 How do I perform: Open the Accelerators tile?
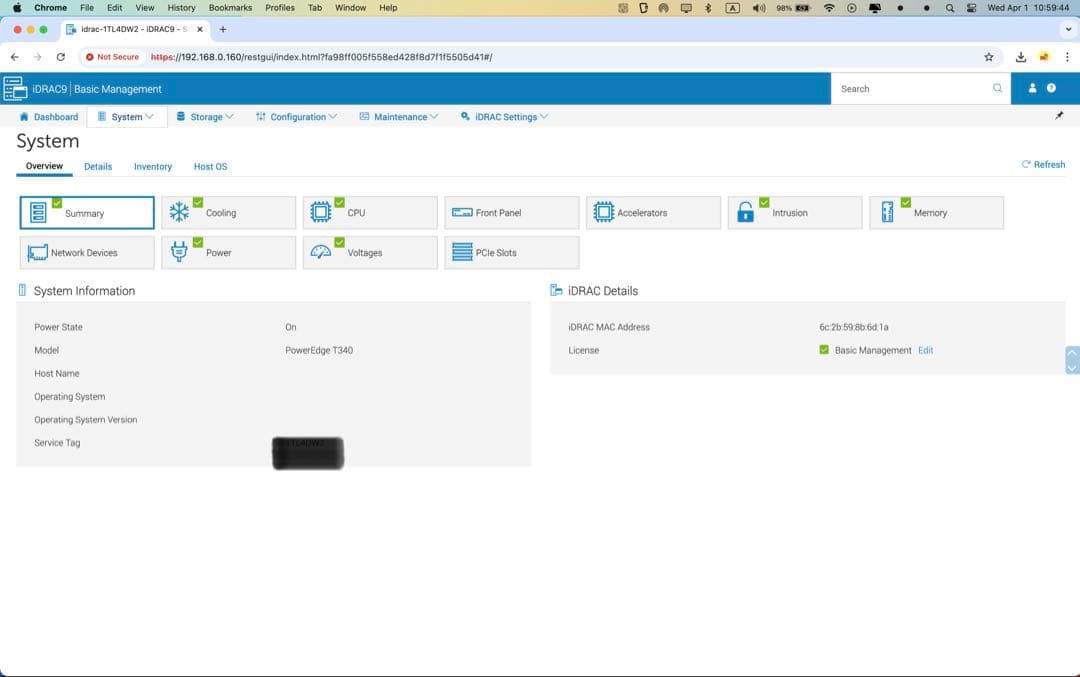point(653,213)
